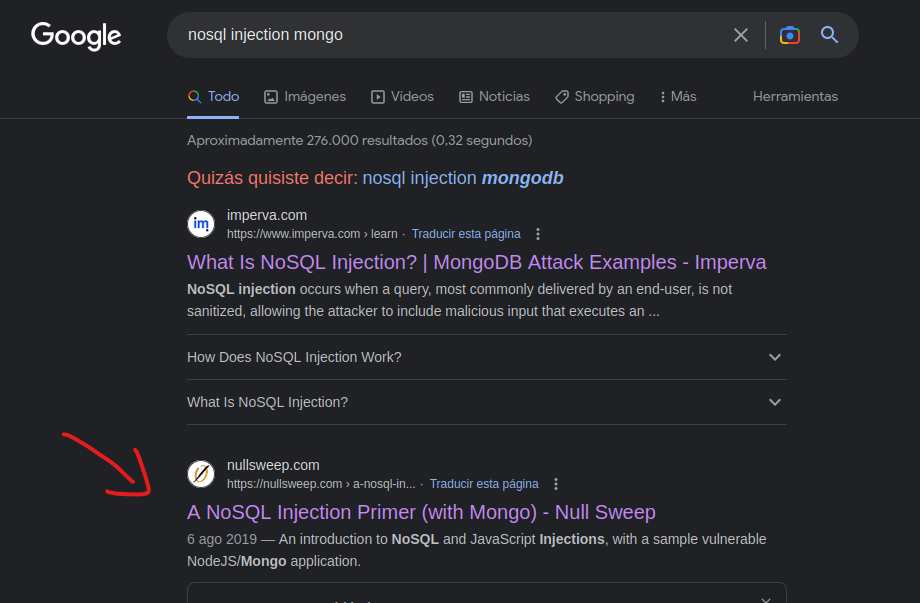Screen dimensions: 920x603
Task: Open the Herramientas tools button
Action: click(795, 97)
